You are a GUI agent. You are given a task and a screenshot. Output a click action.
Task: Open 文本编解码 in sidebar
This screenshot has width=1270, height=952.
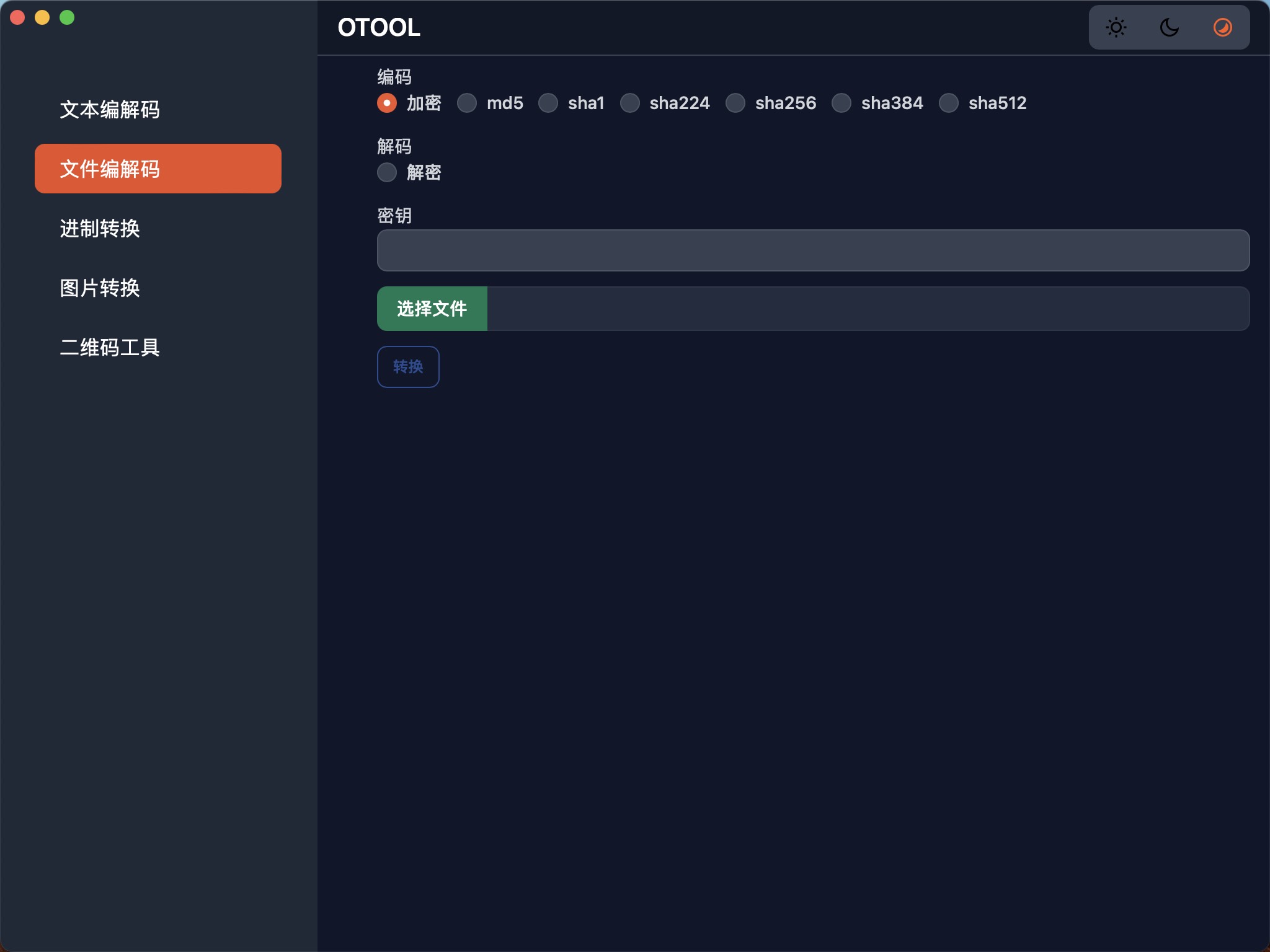(x=110, y=110)
